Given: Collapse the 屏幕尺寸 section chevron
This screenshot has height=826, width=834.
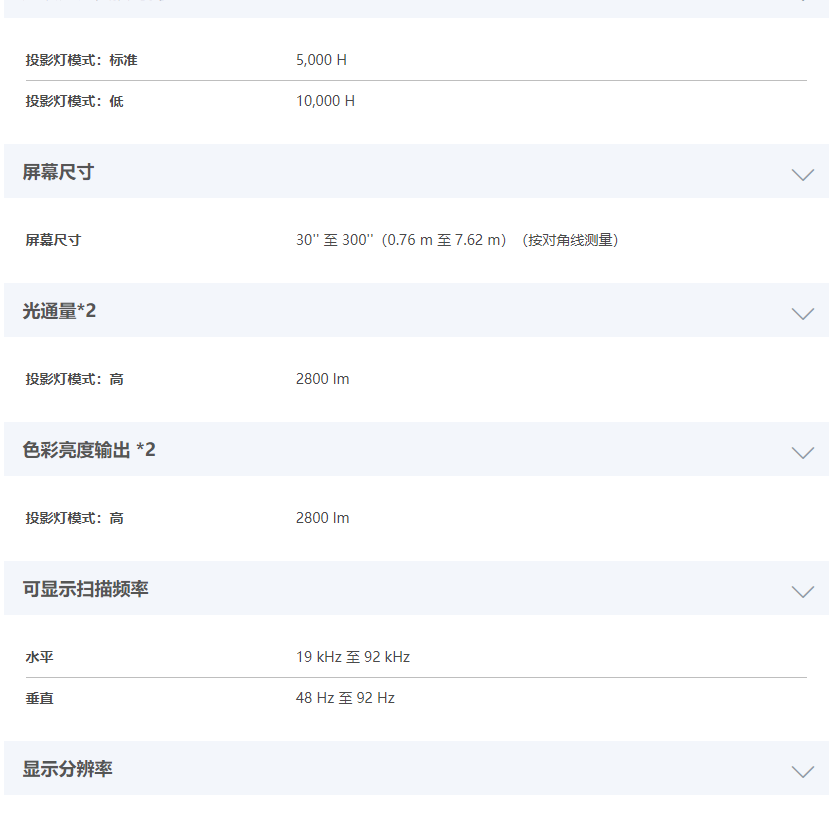Looking at the screenshot, I should pos(803,174).
